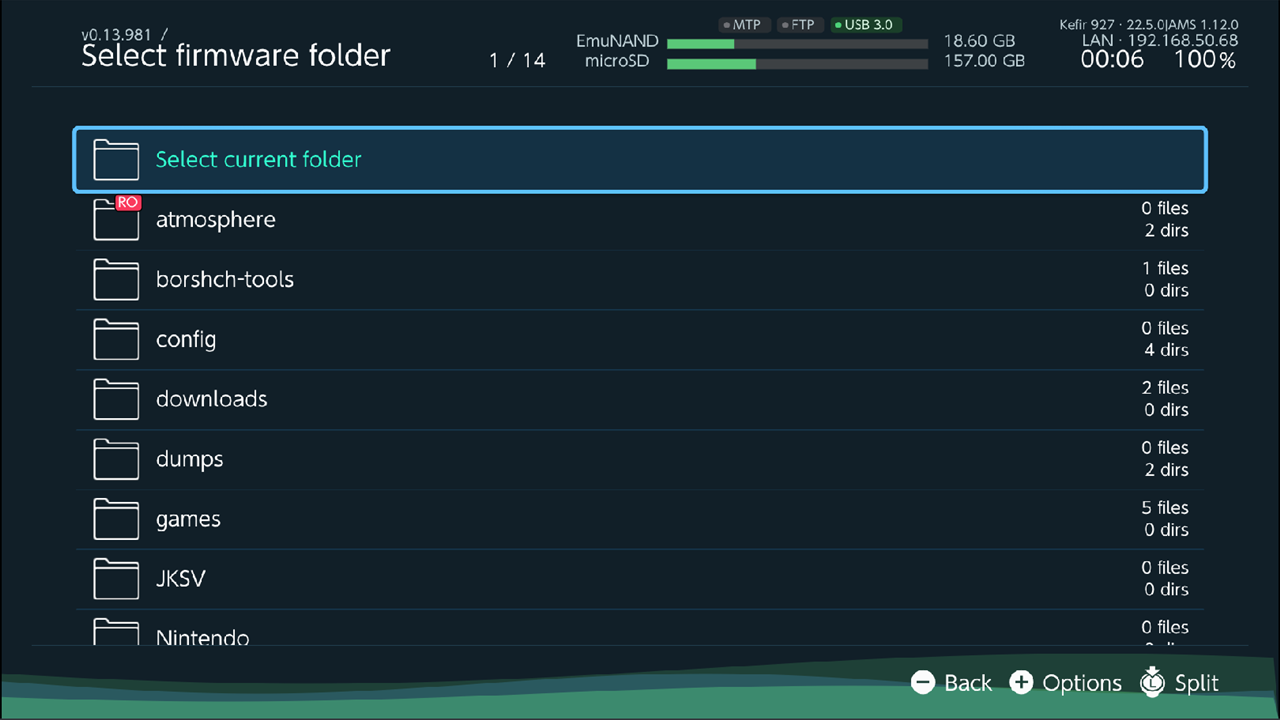Go Back using the bottom button
Viewport: 1280px width, 720px height.
[x=952, y=683]
